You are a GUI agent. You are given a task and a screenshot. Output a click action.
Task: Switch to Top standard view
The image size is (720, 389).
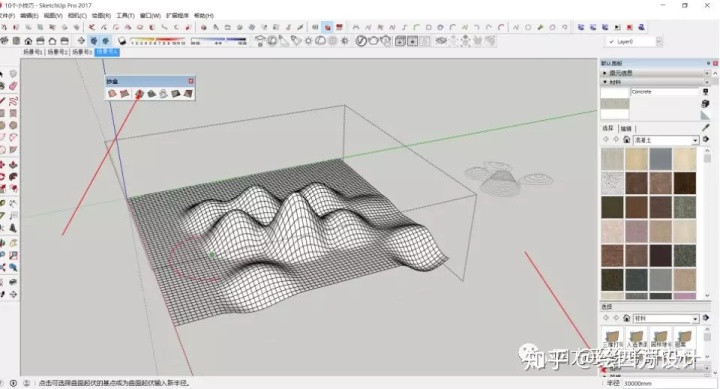point(17,41)
